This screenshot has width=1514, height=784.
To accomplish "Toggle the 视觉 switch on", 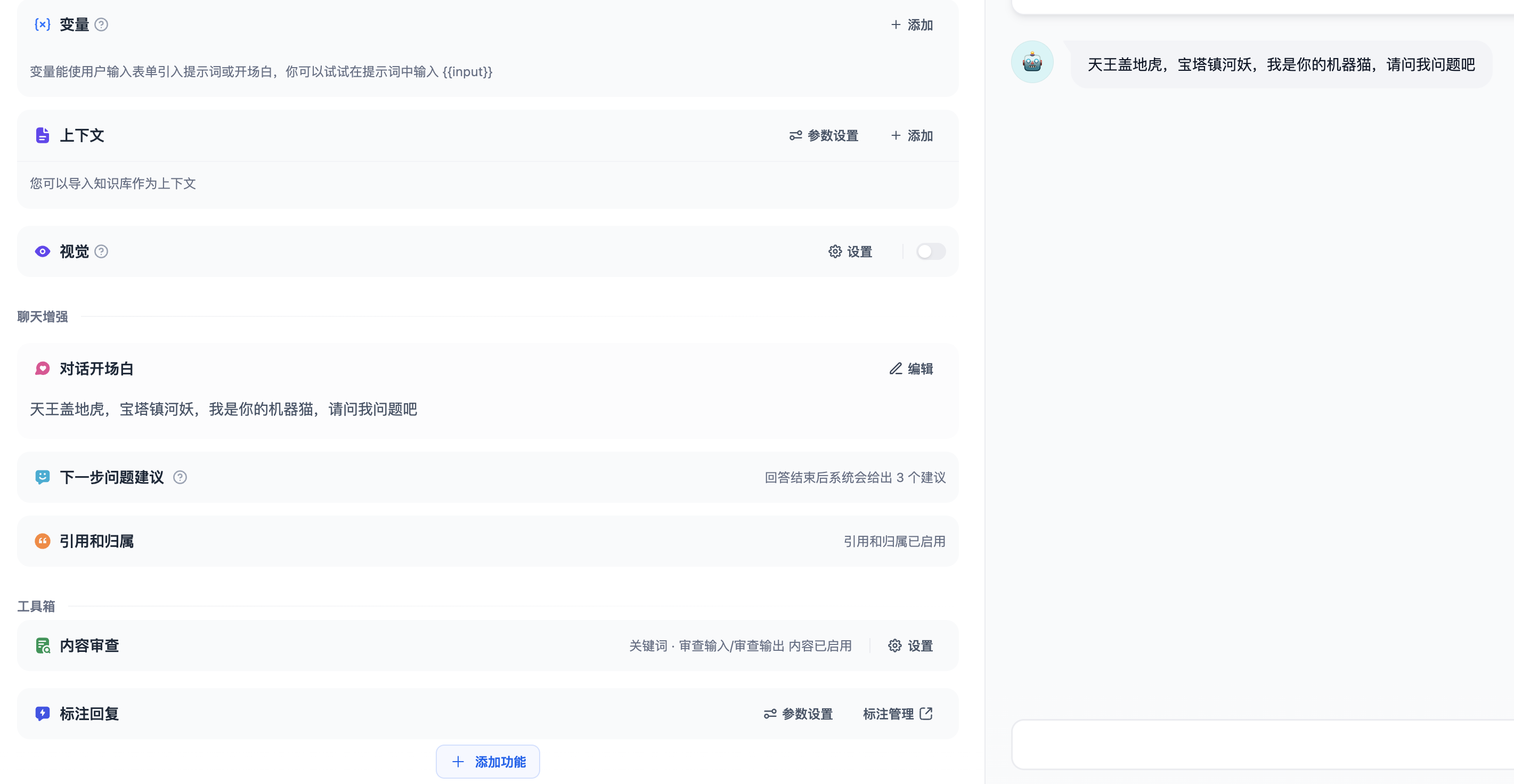I will click(x=930, y=251).
